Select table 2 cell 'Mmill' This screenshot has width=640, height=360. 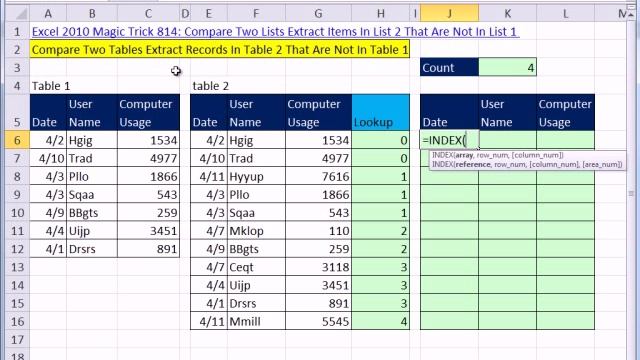pyautogui.click(x=256, y=321)
